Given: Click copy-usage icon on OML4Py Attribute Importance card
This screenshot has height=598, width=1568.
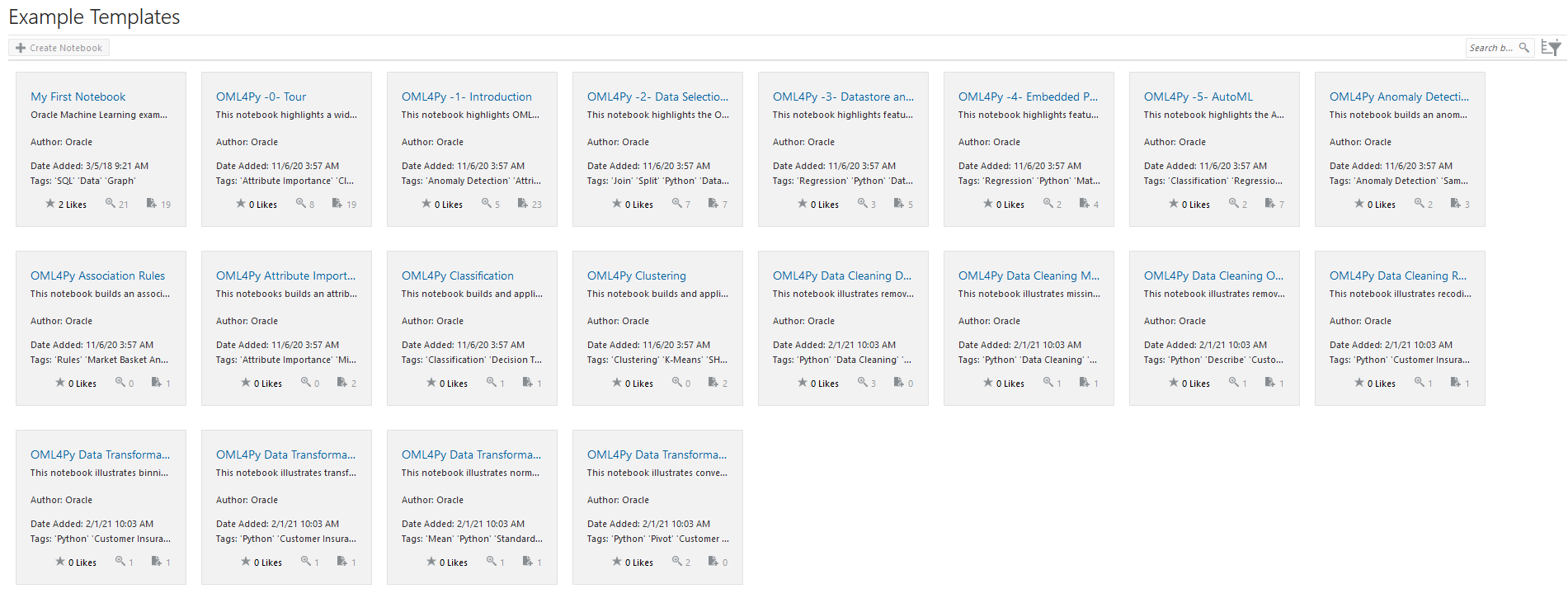Looking at the screenshot, I should 342,382.
